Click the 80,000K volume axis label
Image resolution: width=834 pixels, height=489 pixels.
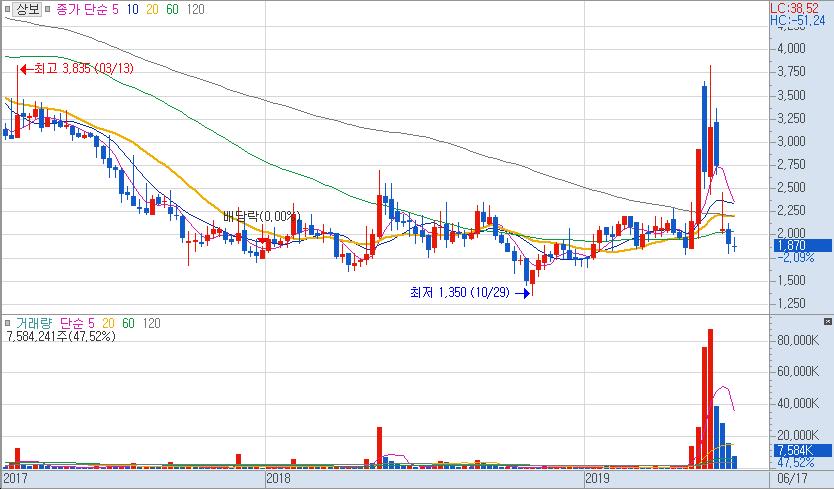pos(798,340)
